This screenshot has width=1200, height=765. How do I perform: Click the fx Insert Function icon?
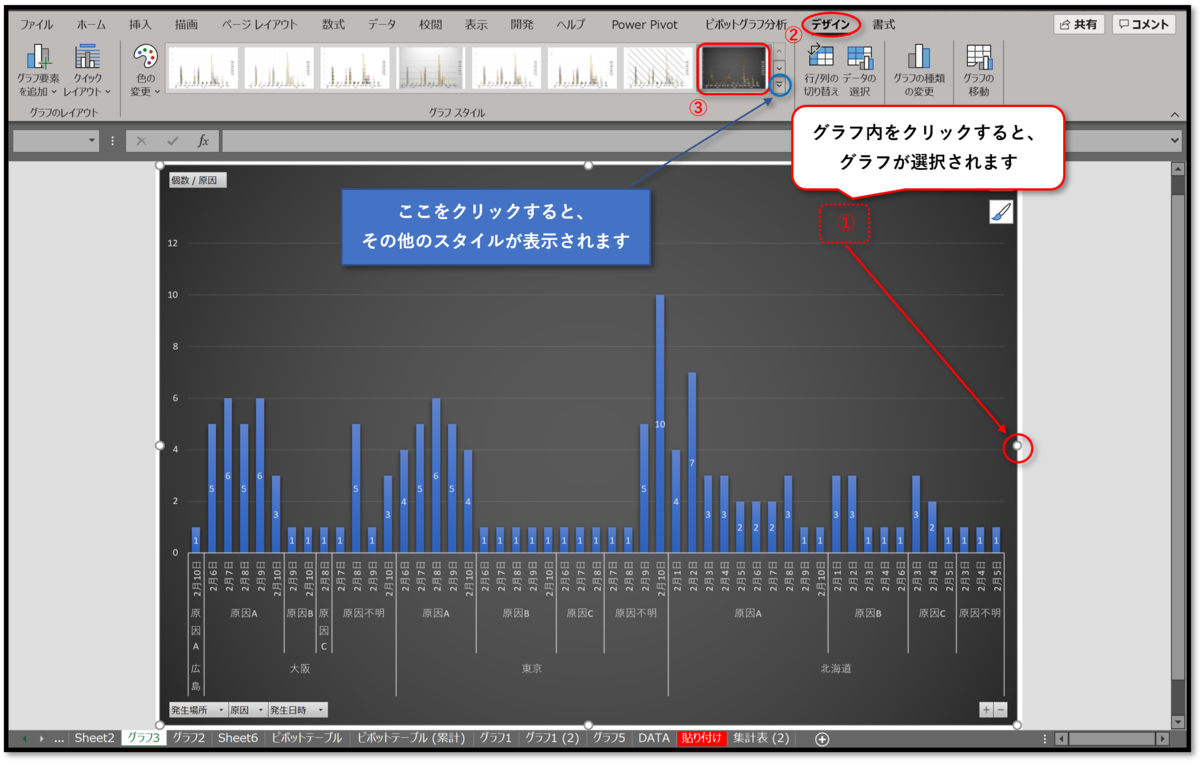click(x=204, y=140)
